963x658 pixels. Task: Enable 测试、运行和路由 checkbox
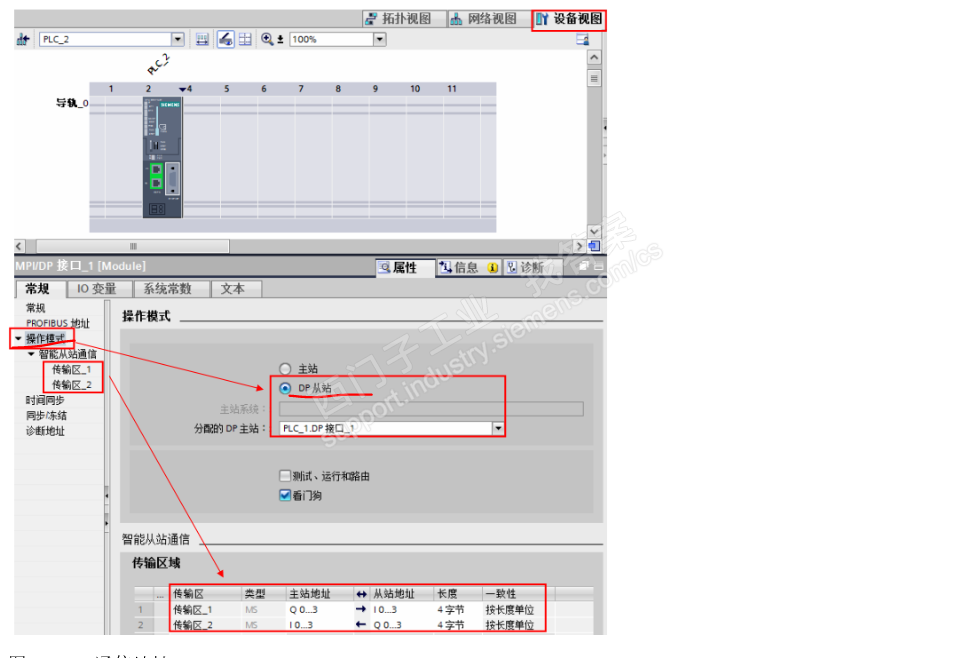point(285,476)
